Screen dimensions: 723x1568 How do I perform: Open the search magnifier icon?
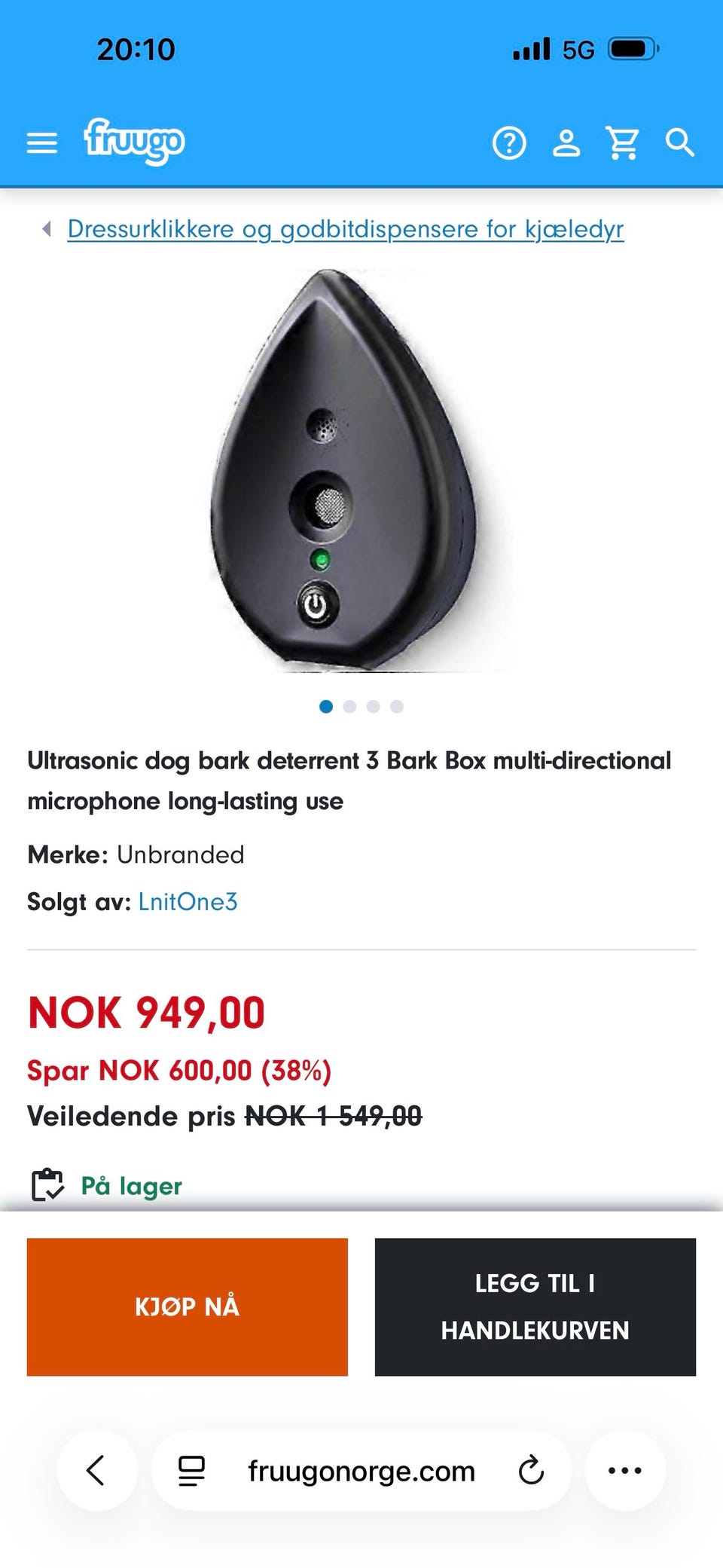coord(679,142)
